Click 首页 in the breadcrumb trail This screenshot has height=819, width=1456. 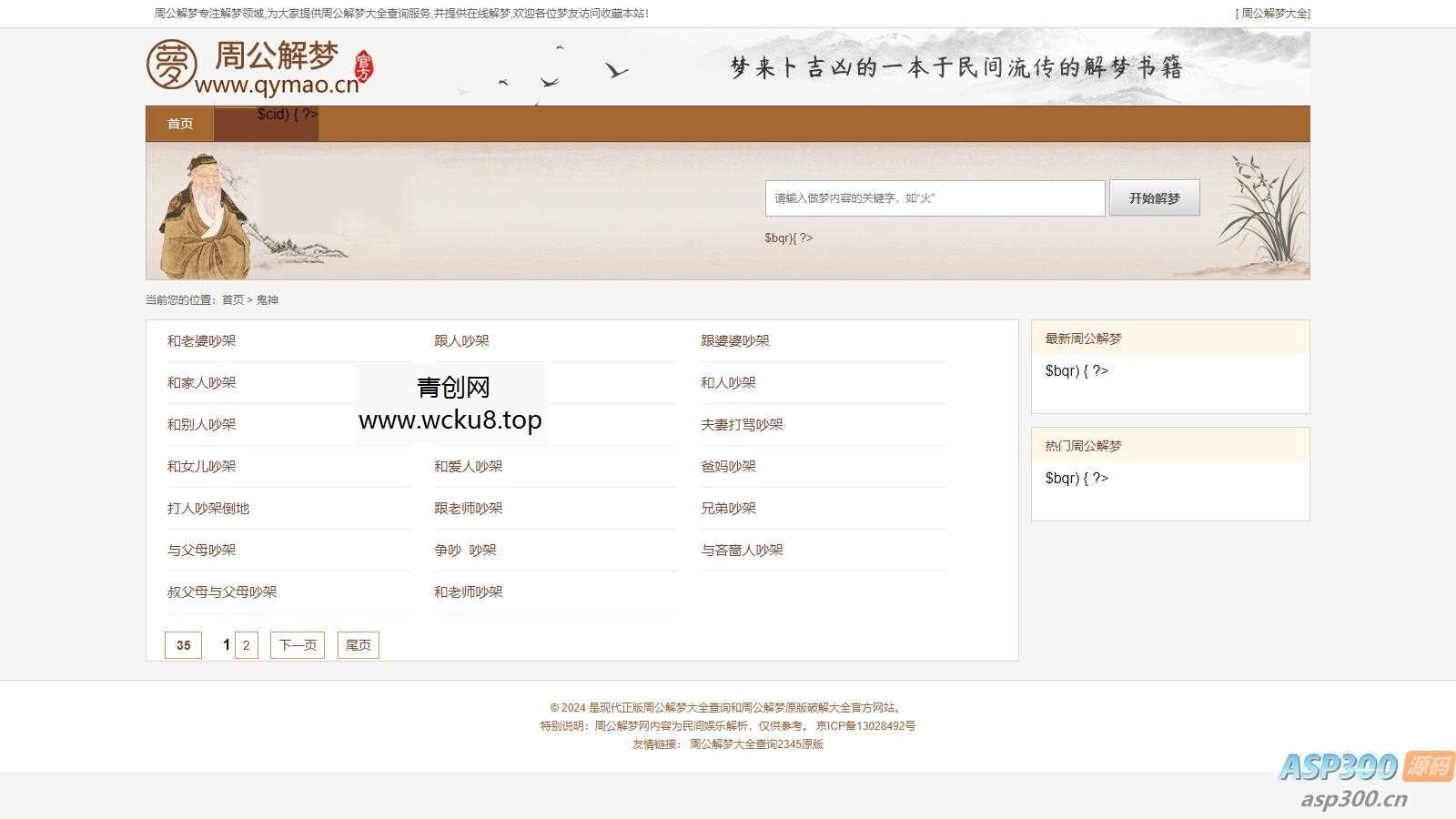pyautogui.click(x=230, y=298)
